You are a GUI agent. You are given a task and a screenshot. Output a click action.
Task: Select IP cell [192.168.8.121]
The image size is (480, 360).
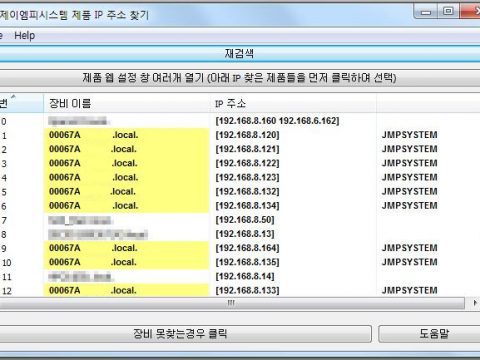click(x=247, y=149)
